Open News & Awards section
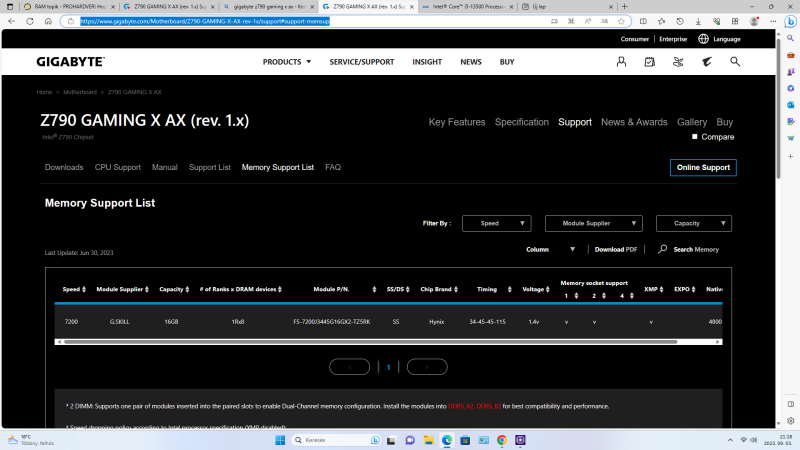 pos(634,122)
